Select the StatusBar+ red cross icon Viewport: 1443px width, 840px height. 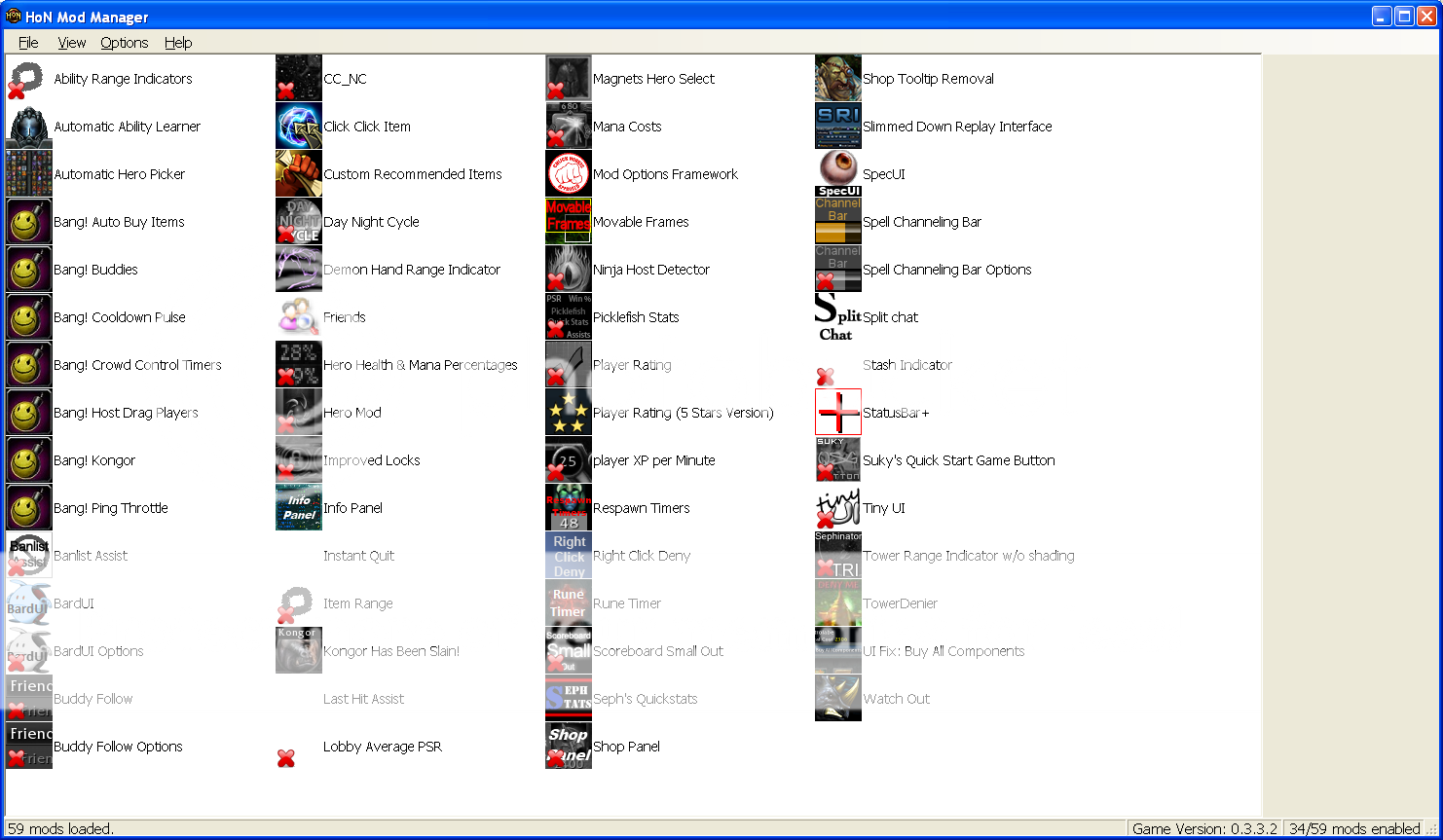(838, 413)
